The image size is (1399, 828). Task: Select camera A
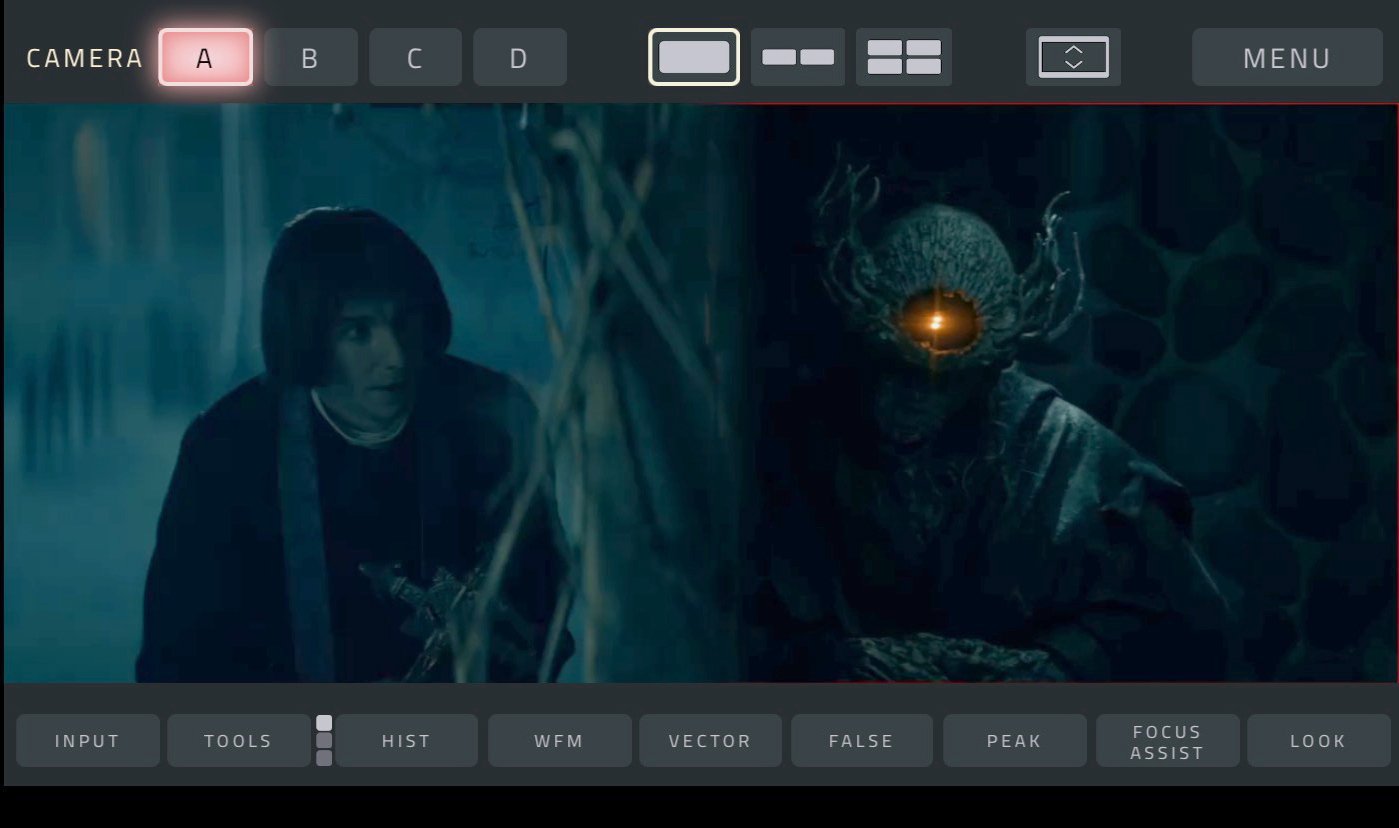tap(205, 57)
